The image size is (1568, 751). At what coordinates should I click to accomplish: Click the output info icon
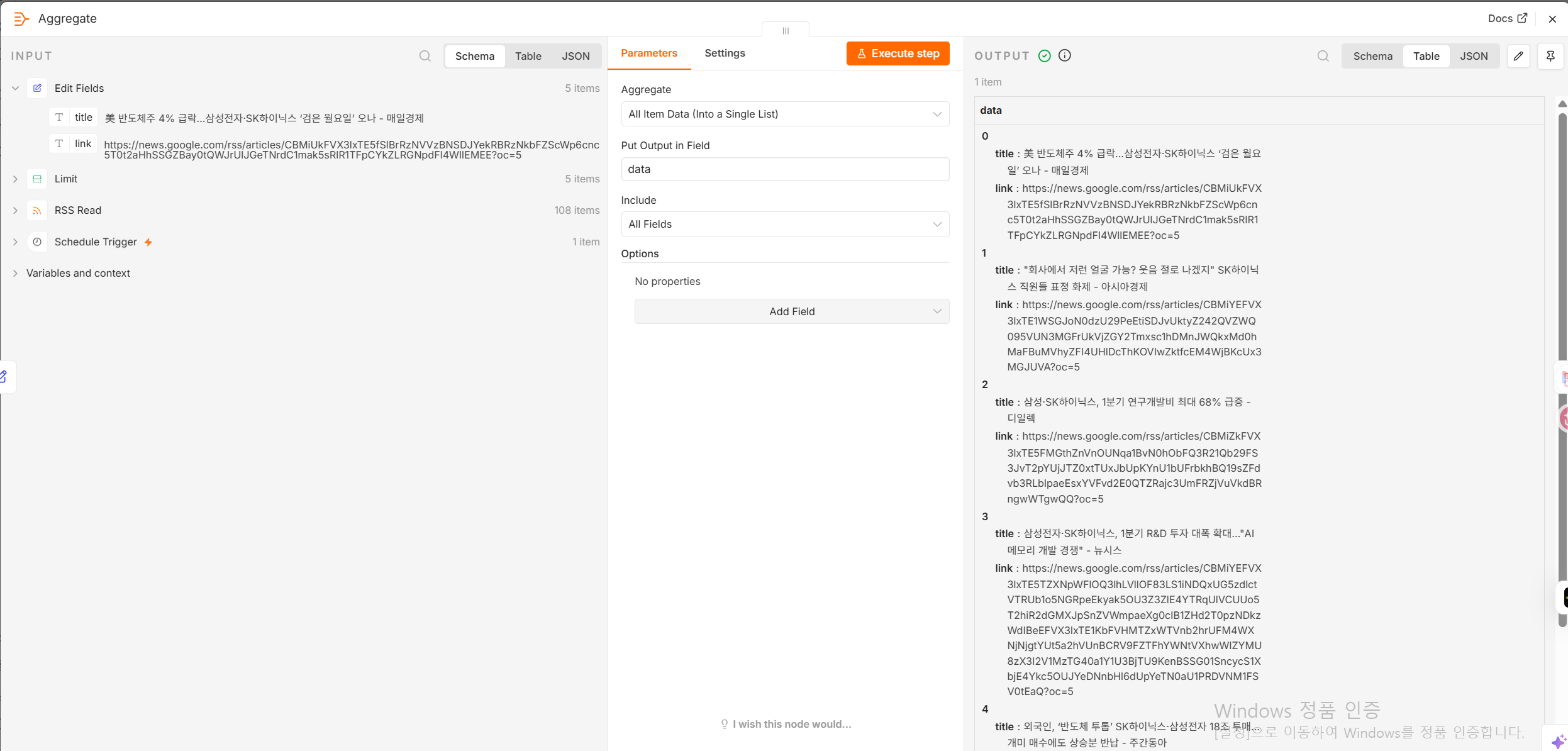coord(1065,56)
